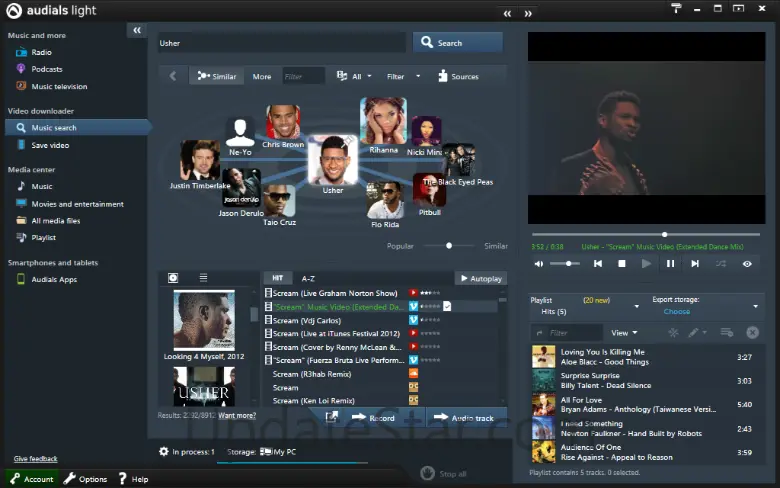Toggle checkbox on Scream Music Video result

(448, 306)
